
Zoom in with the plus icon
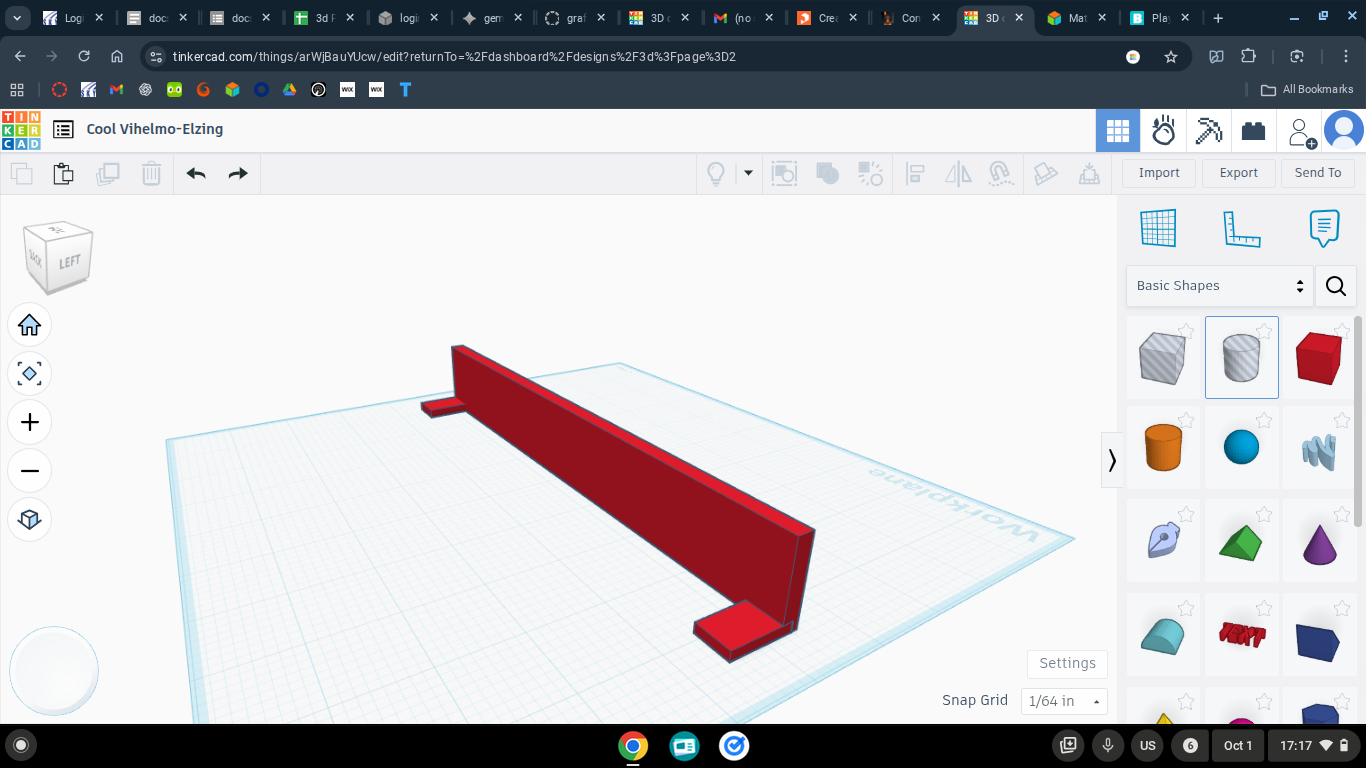[30, 422]
